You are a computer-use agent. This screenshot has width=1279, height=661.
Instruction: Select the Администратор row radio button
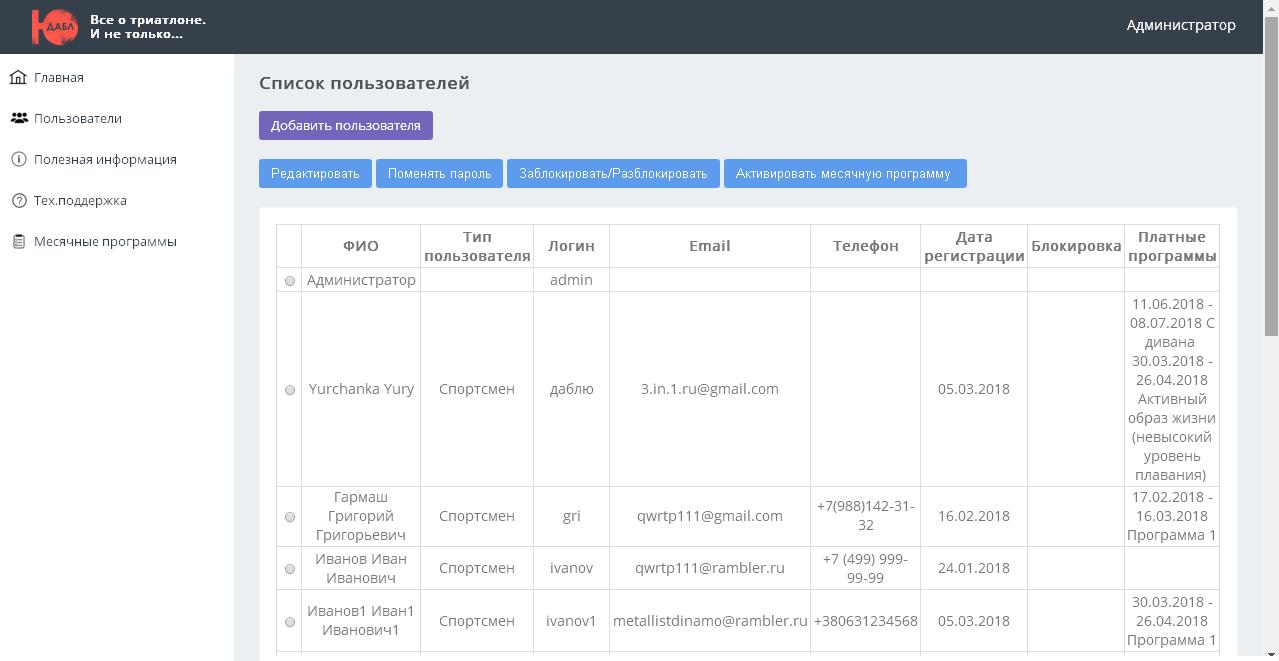click(x=290, y=281)
